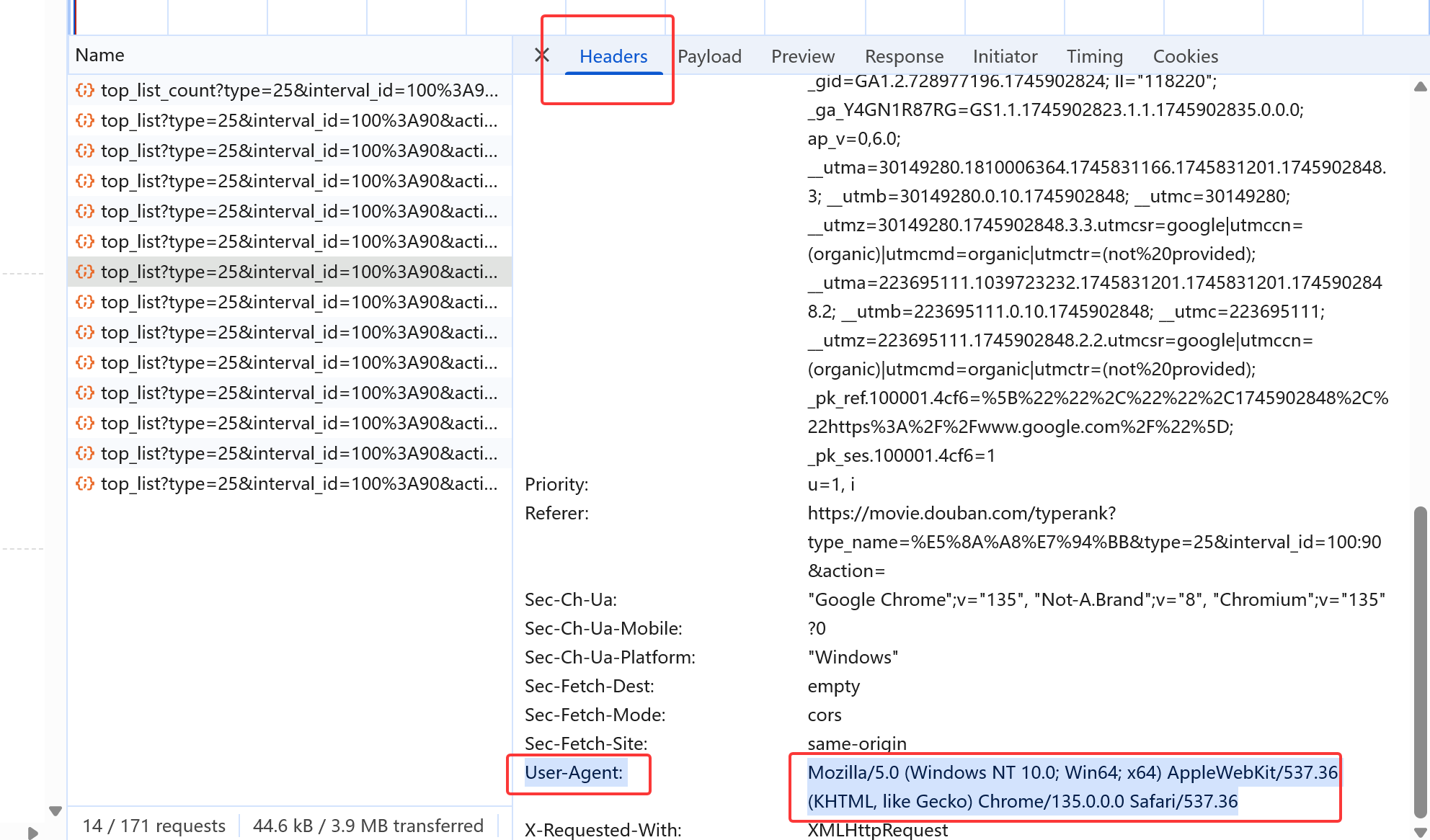The image size is (1430, 840).
Task: Close the request details panel with X
Action: pyautogui.click(x=542, y=55)
